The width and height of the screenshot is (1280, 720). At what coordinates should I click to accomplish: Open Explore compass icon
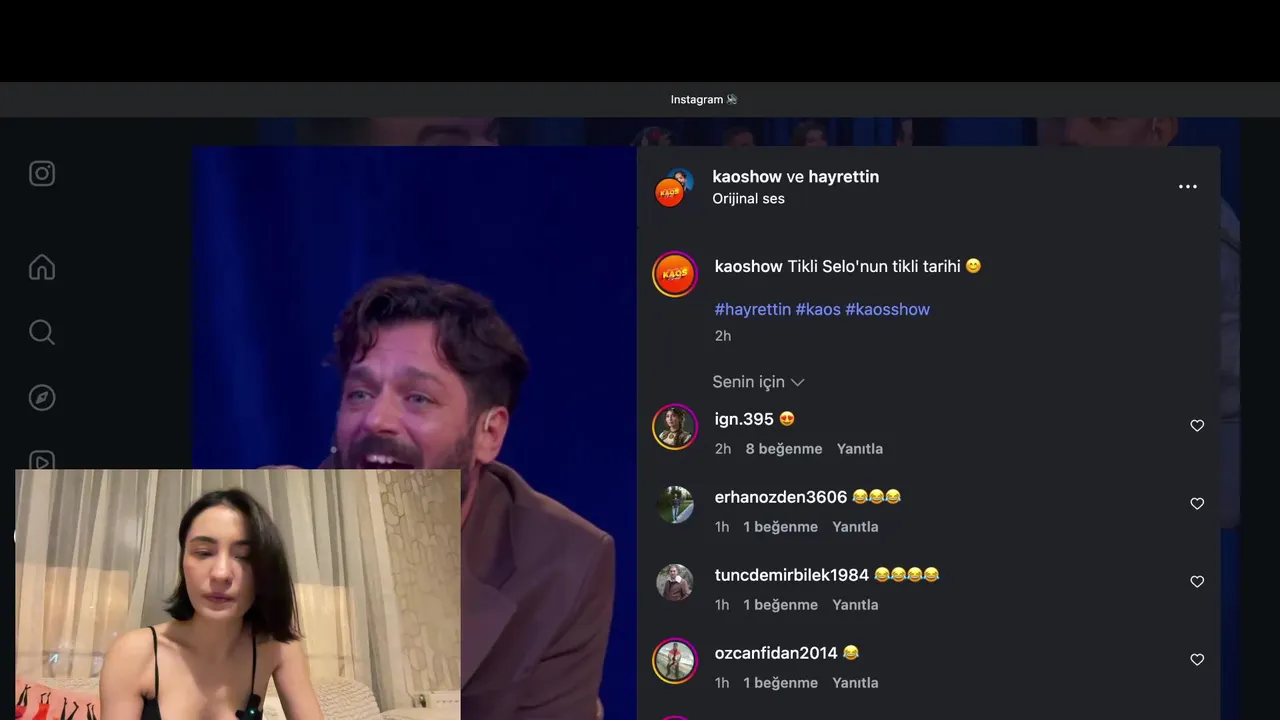coord(42,397)
